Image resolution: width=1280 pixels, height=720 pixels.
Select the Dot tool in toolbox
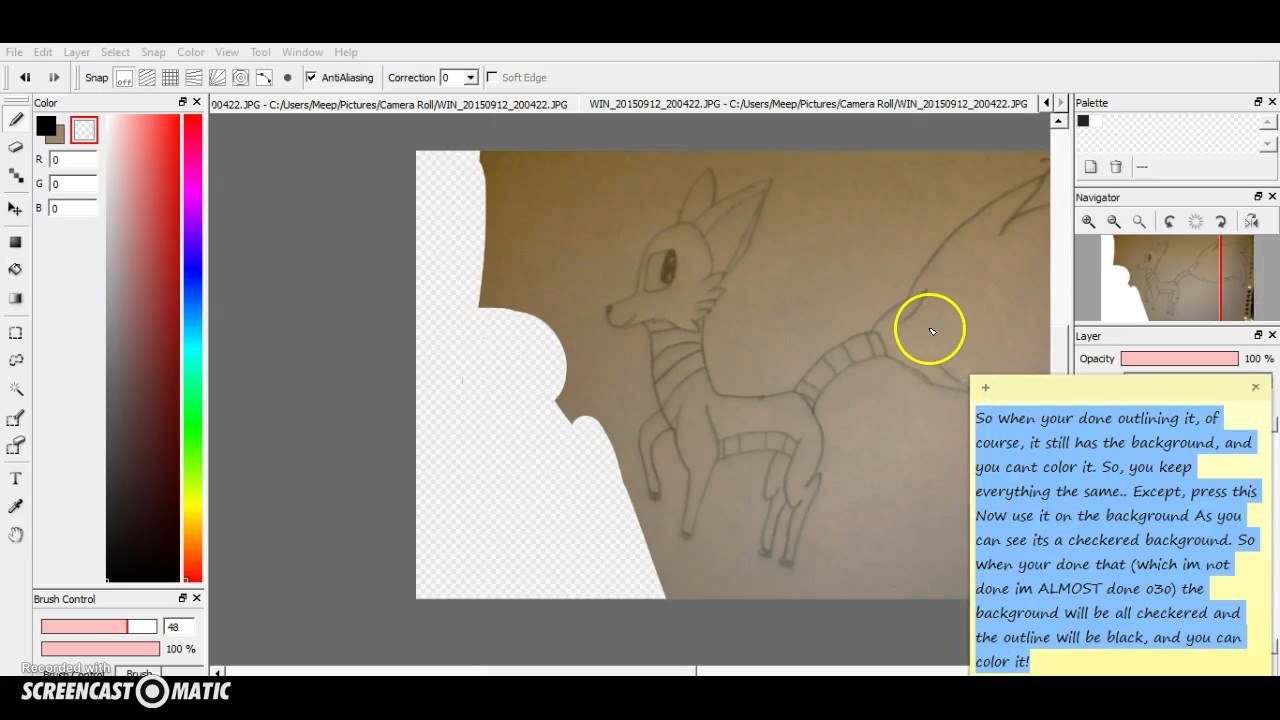(16, 175)
